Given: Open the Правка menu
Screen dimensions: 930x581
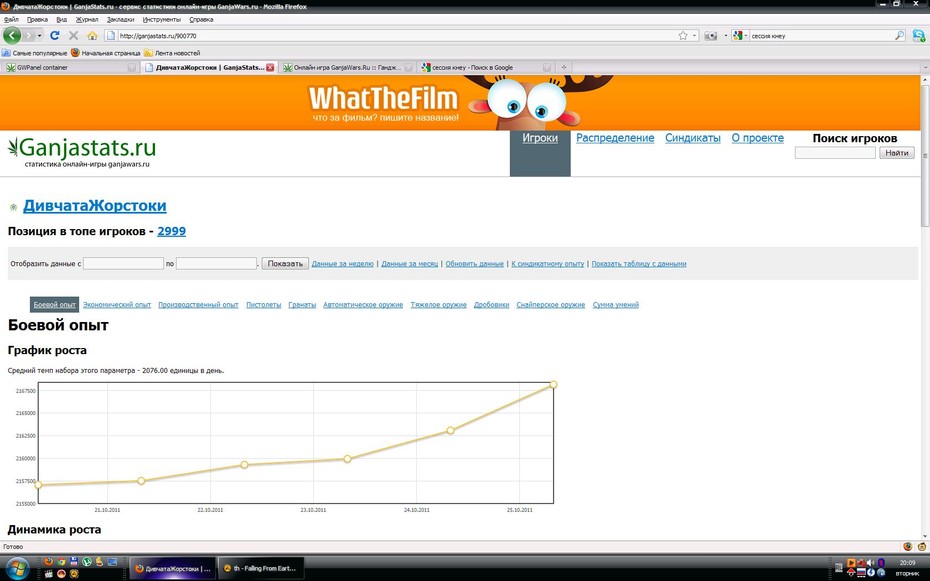Looking at the screenshot, I should click(x=37, y=20).
